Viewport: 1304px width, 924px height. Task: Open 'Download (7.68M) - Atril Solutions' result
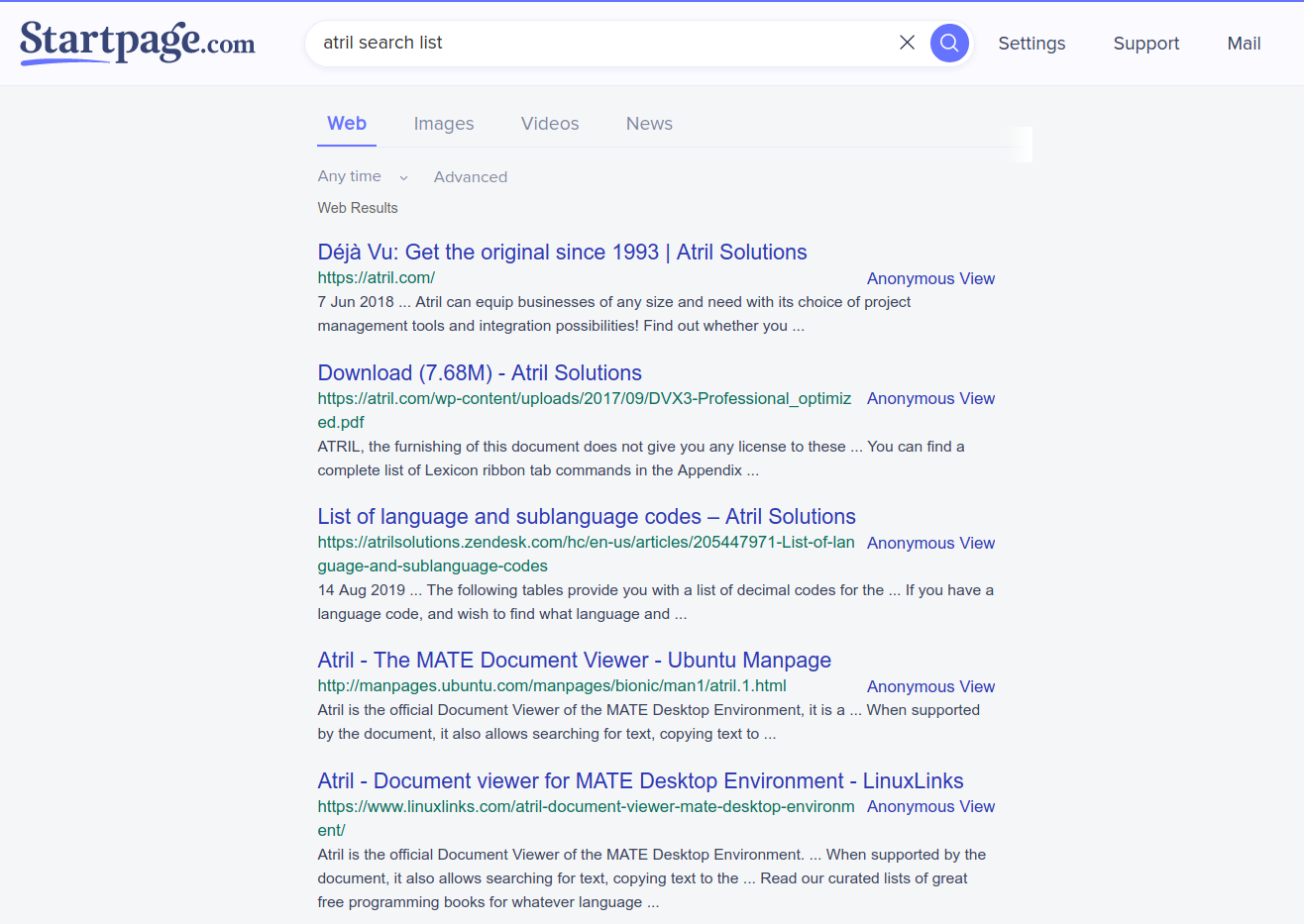tap(480, 372)
